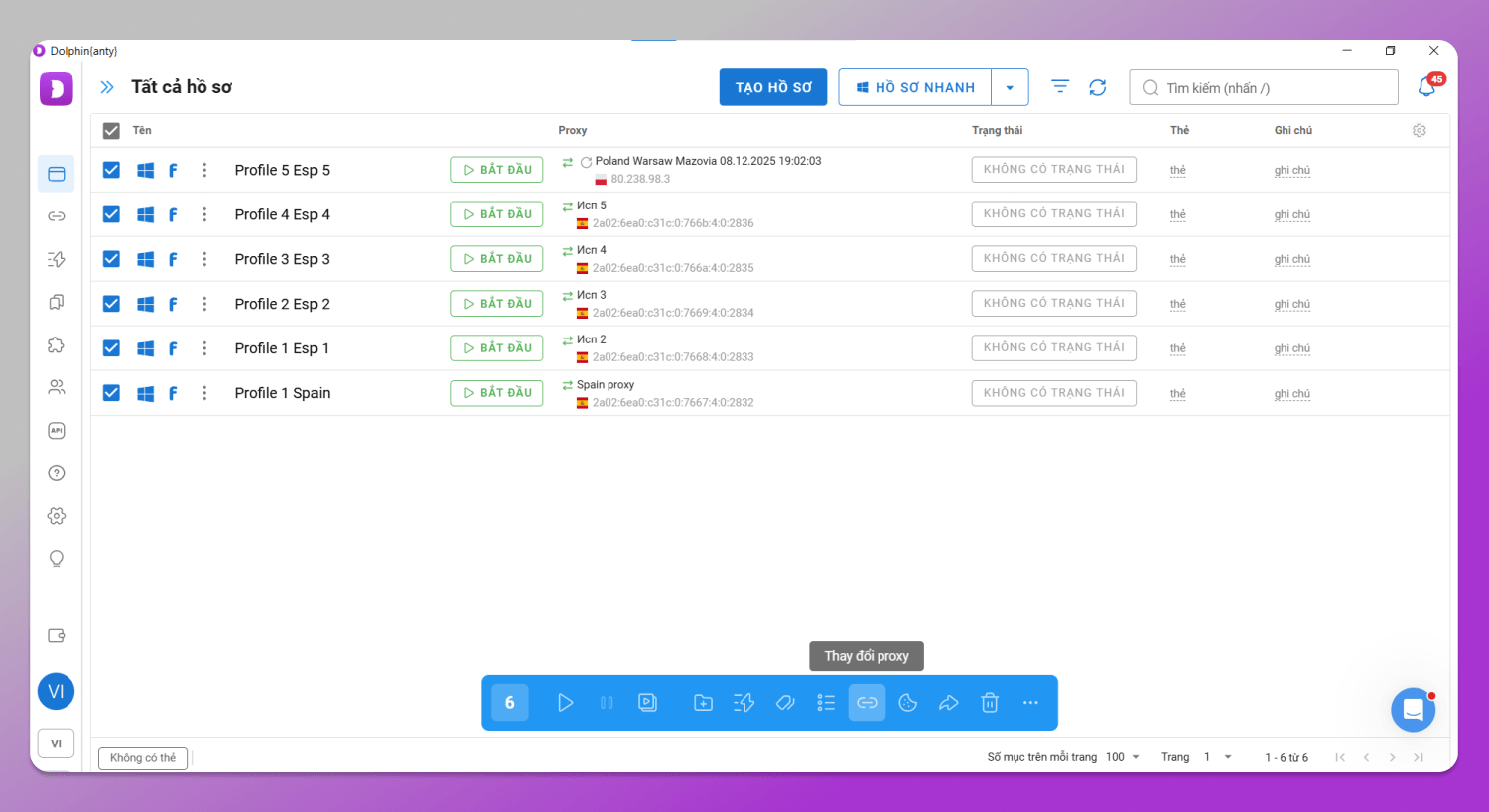Screen dimensions: 1489x812
Task: Transfer profiles using the share arrow icon
Action: [948, 702]
